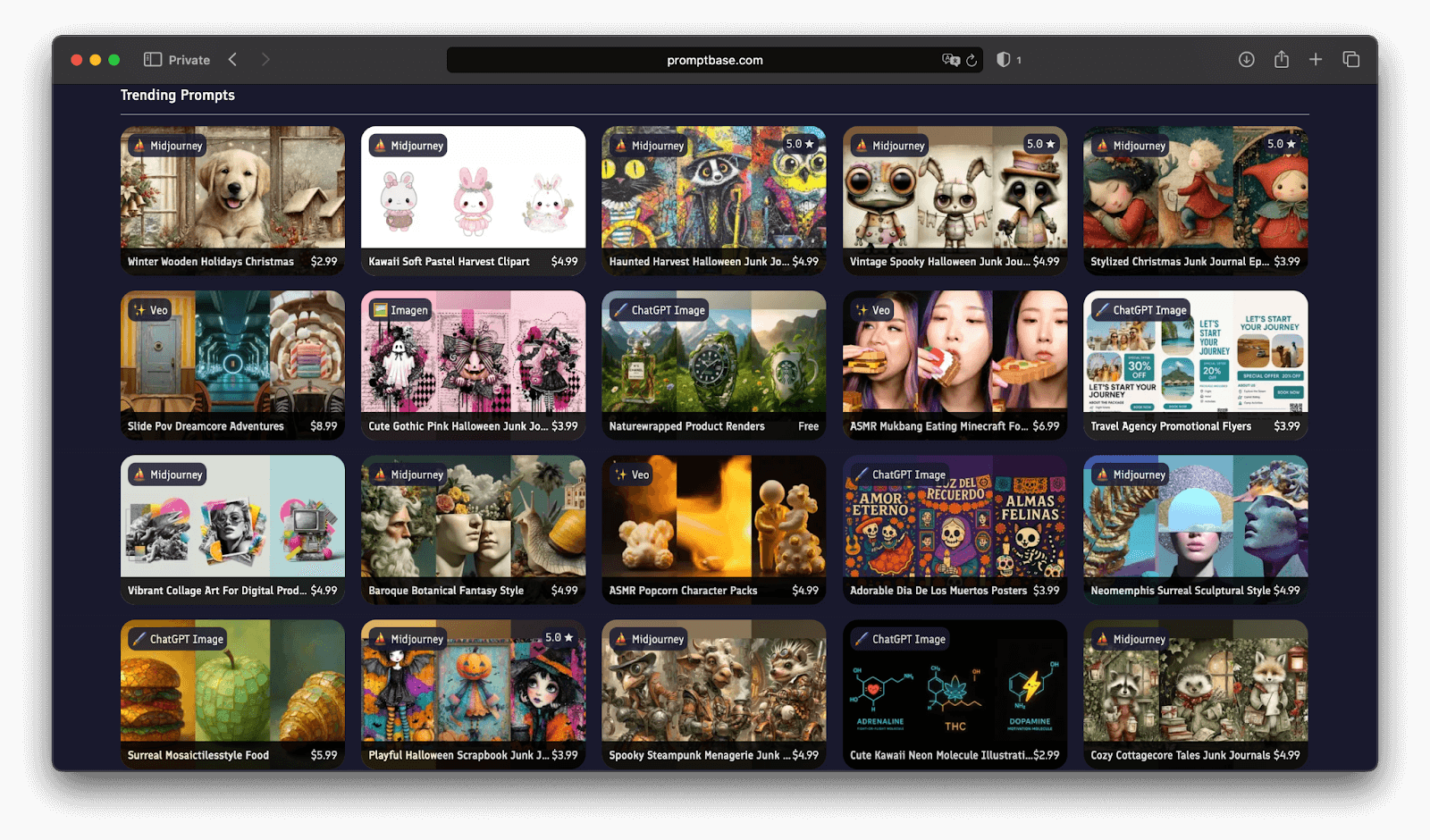
Task: Click the Trending Prompts heading
Action: pyautogui.click(x=178, y=95)
